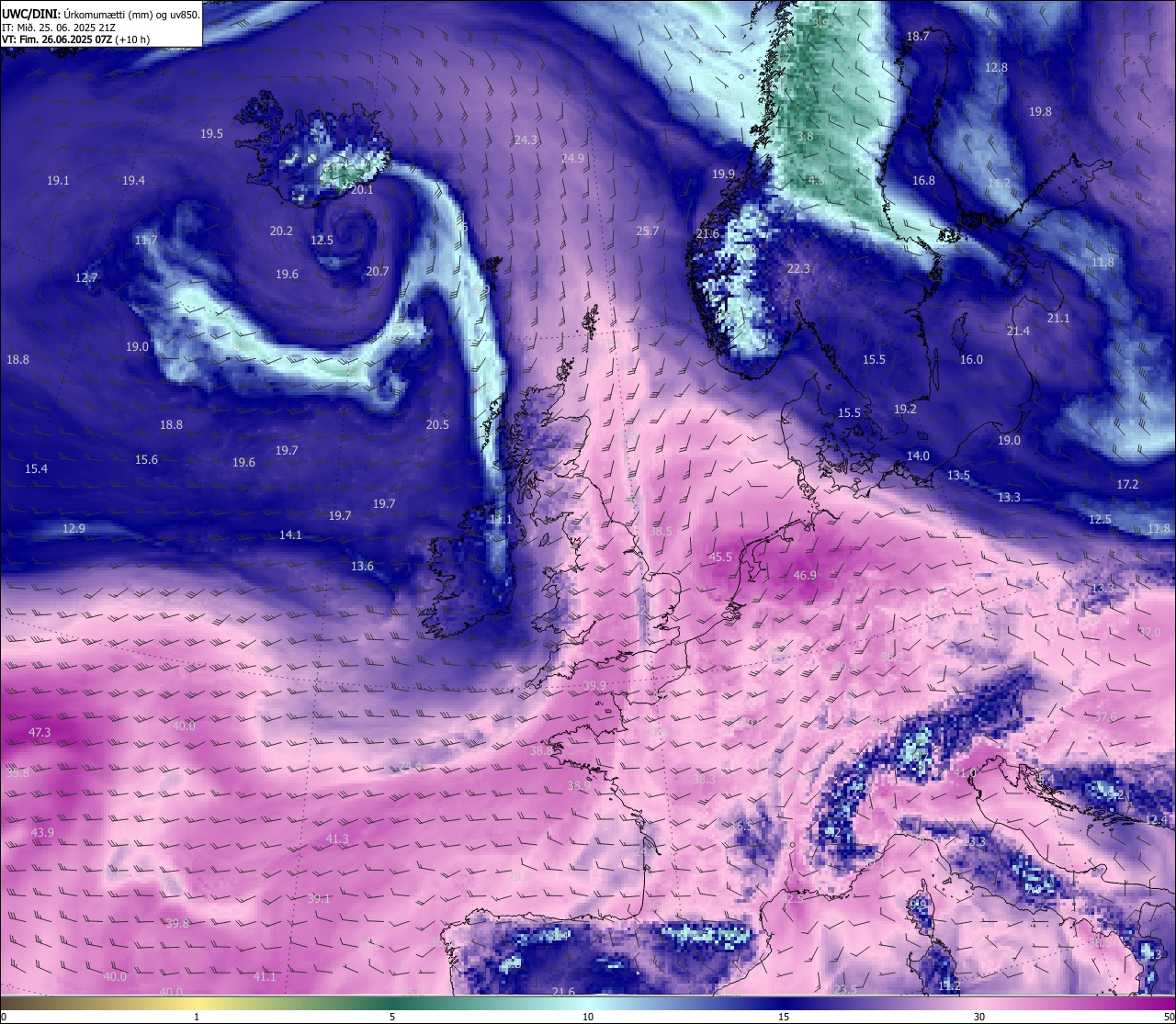1176x1024 pixels.
Task: Click the 15.6 value on the map
Action: point(146,459)
